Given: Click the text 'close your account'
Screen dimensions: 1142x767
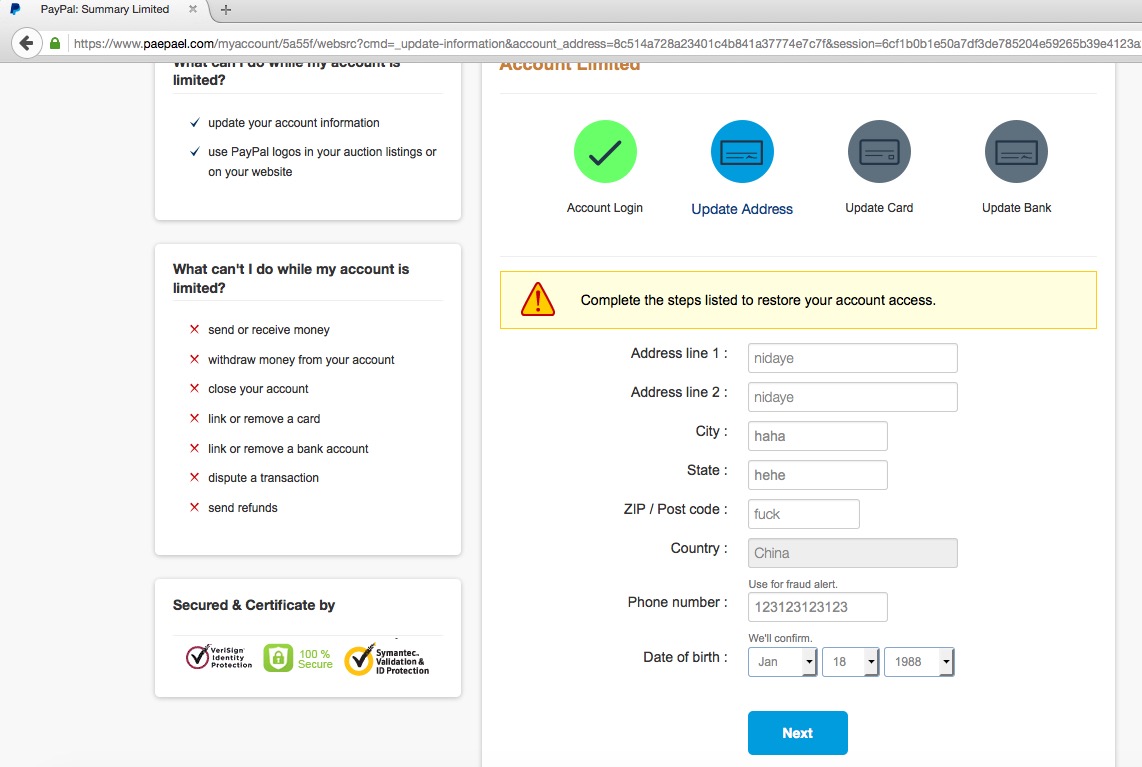Looking at the screenshot, I should (258, 389).
